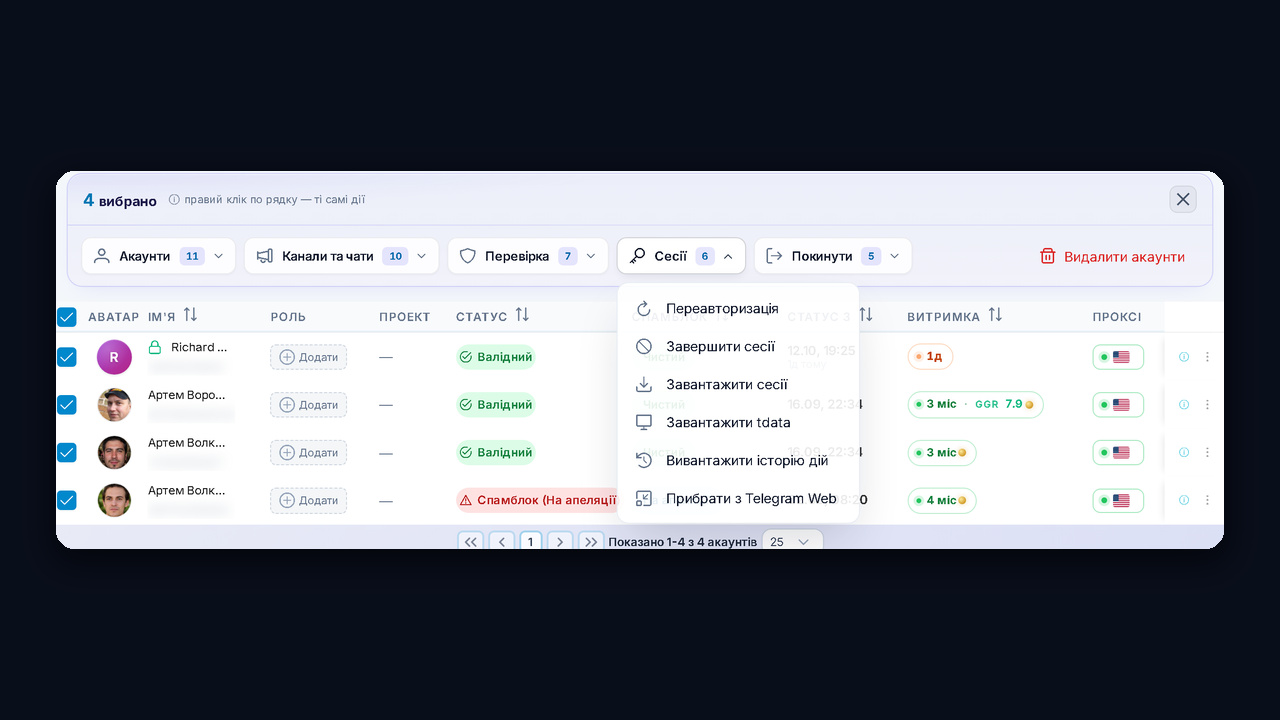Click the lock icon next to Richard
Screen dimensions: 1280x720
point(155,347)
